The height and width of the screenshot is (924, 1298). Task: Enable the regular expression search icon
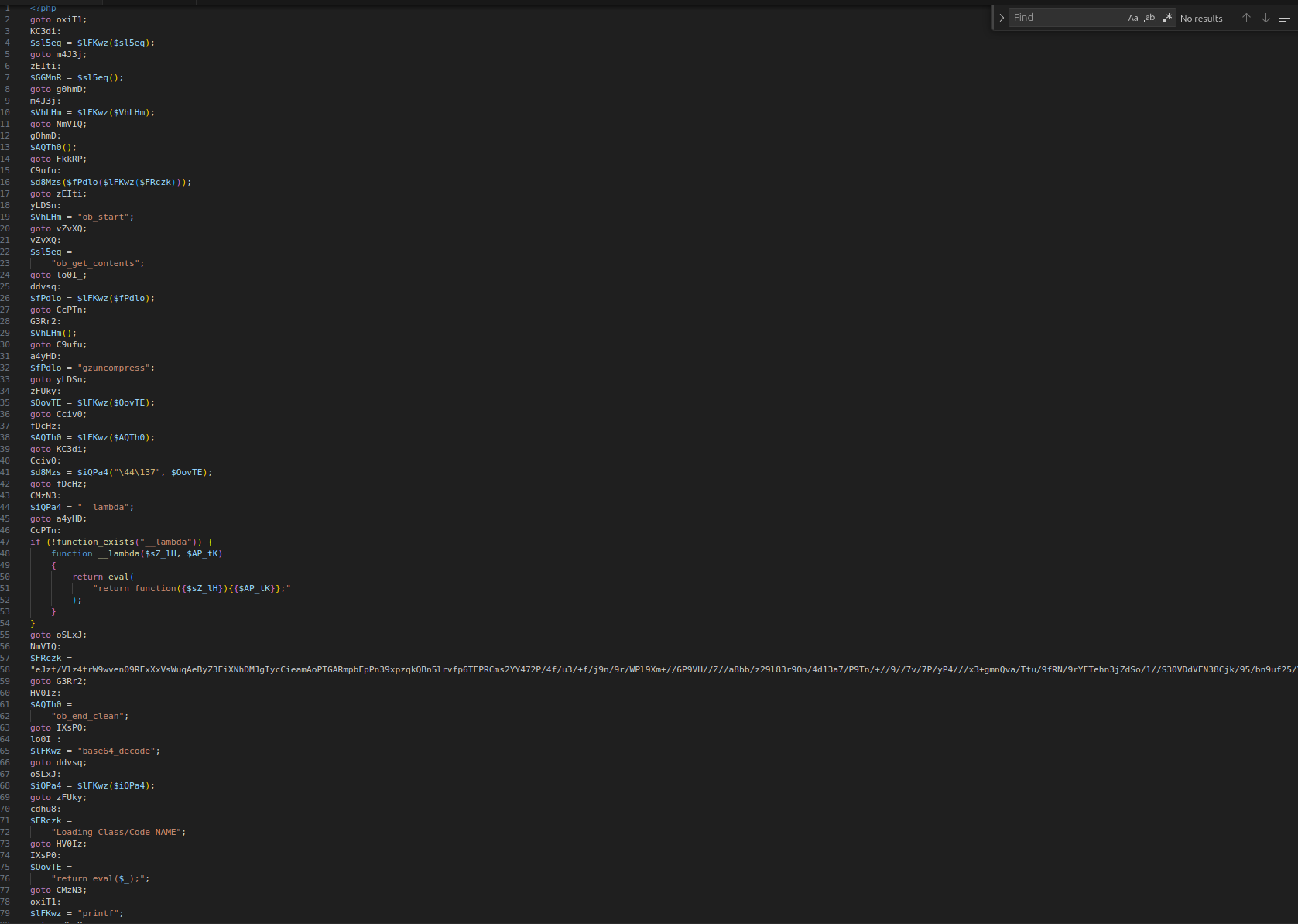pos(1168,17)
